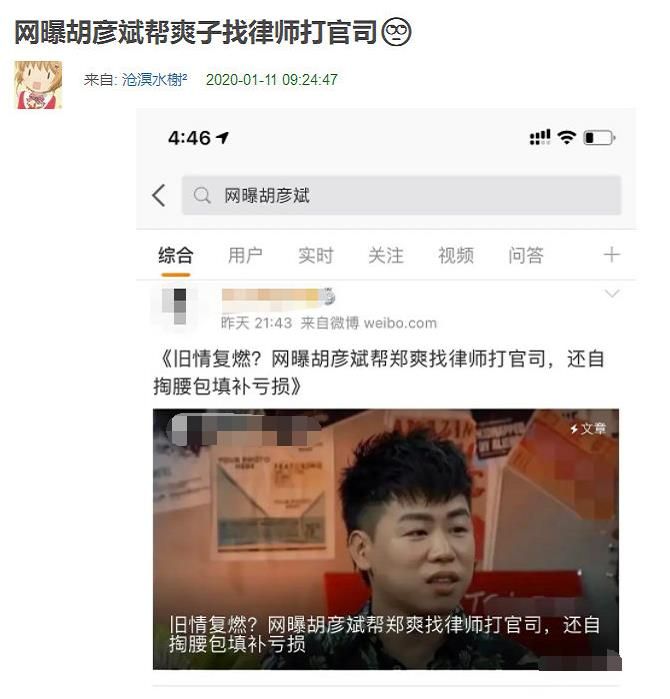Expand the post options chevron
This screenshot has width=670, height=699.
click(x=612, y=294)
